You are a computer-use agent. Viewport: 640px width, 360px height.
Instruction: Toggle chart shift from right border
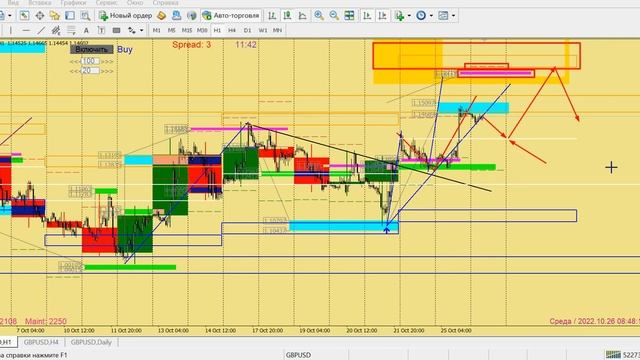point(382,16)
